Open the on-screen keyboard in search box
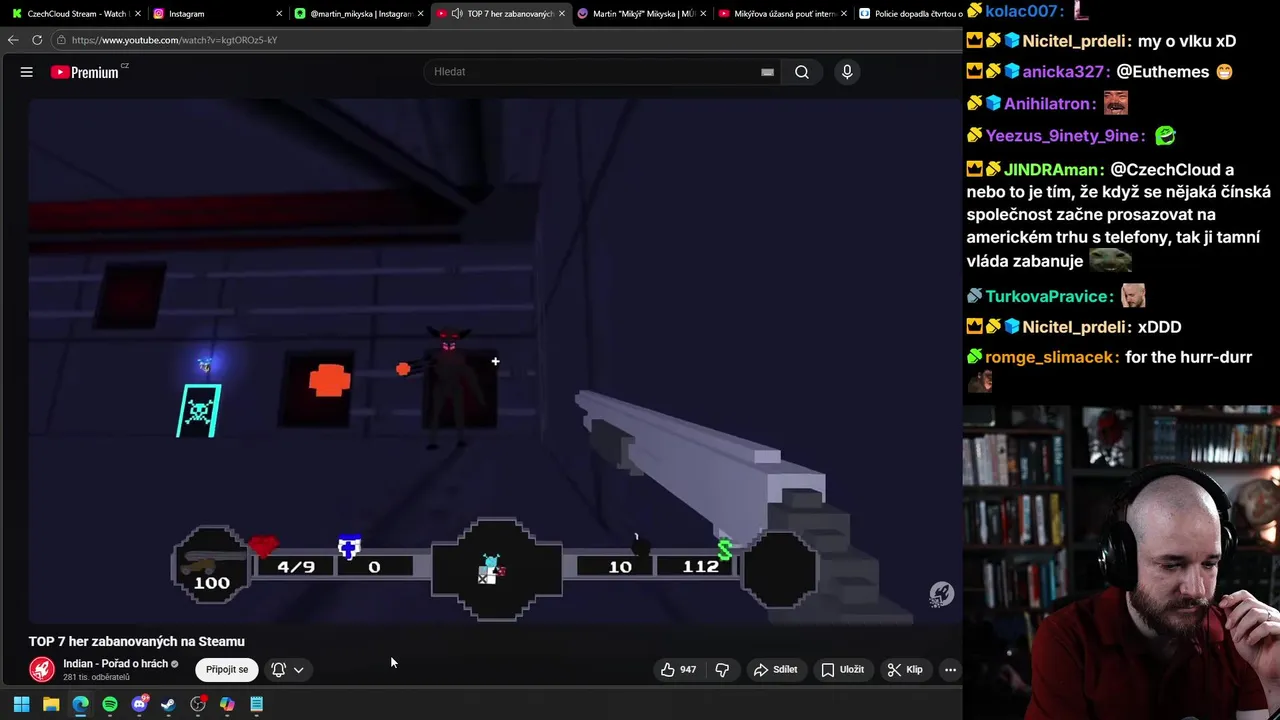Screen dimensions: 1280x720 (x=767, y=72)
